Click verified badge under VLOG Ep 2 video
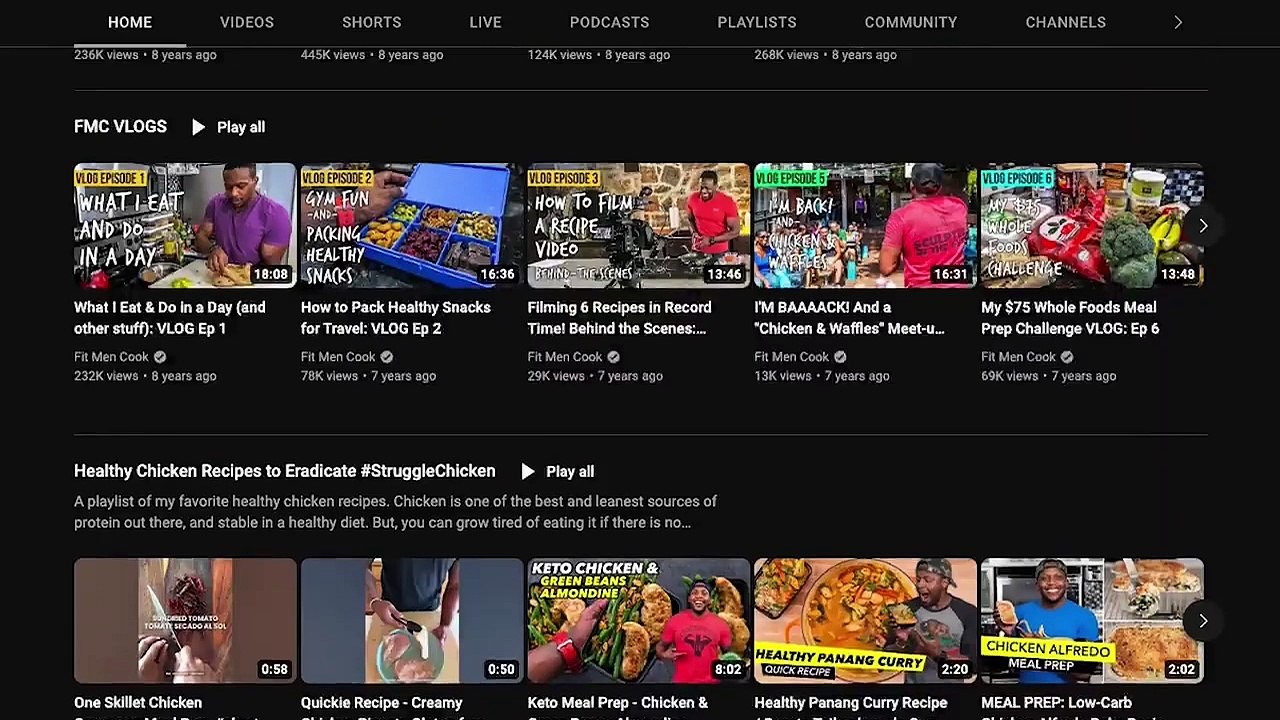 [x=387, y=357]
